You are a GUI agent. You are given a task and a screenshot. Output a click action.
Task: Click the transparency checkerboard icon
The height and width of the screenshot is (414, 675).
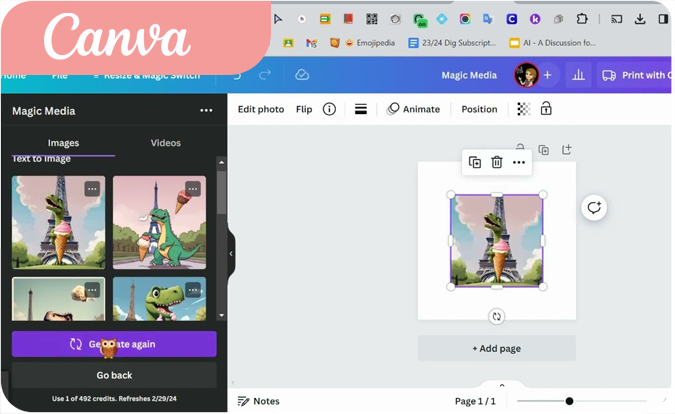(524, 109)
